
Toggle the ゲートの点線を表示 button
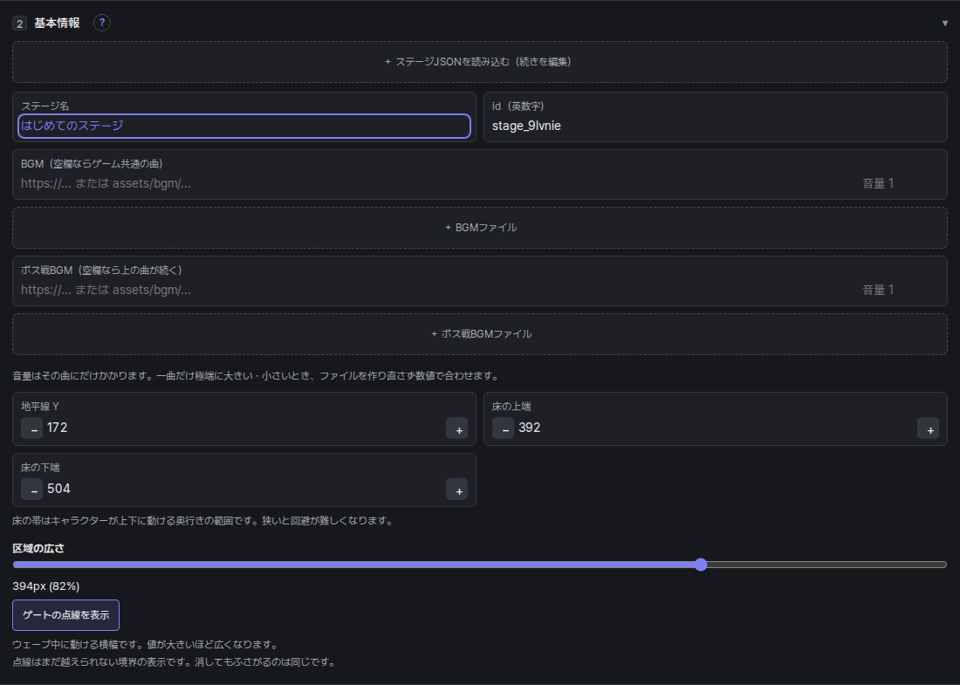pos(66,615)
